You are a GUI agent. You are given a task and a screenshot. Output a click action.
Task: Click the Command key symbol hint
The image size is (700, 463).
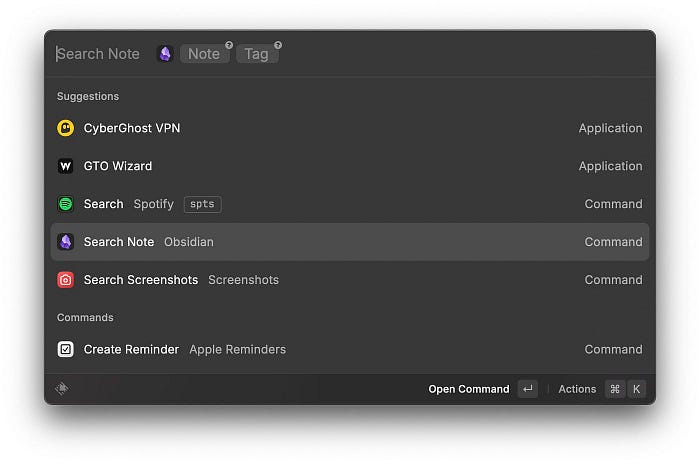coord(615,389)
